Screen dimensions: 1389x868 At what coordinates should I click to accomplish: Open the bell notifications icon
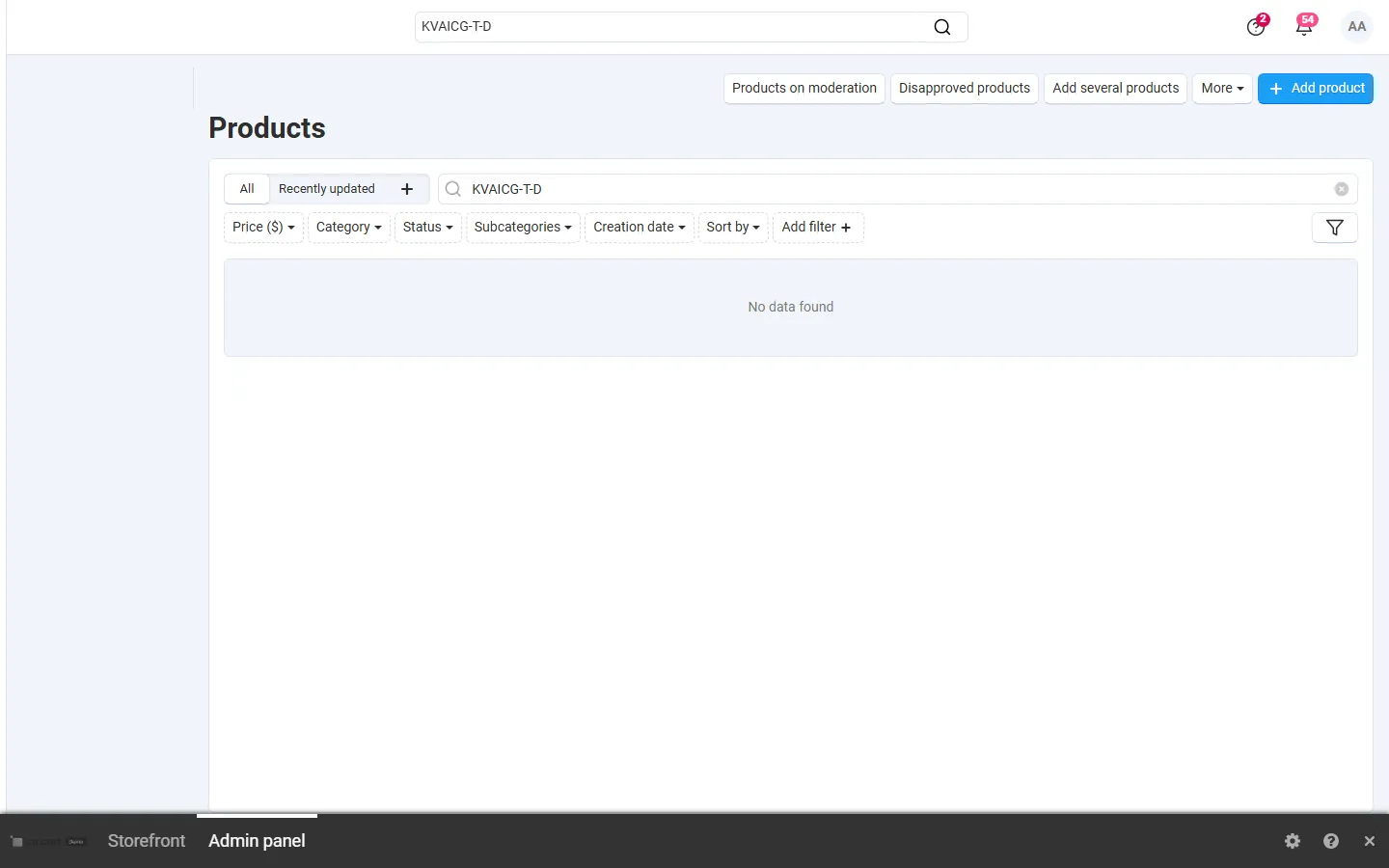coord(1304,26)
